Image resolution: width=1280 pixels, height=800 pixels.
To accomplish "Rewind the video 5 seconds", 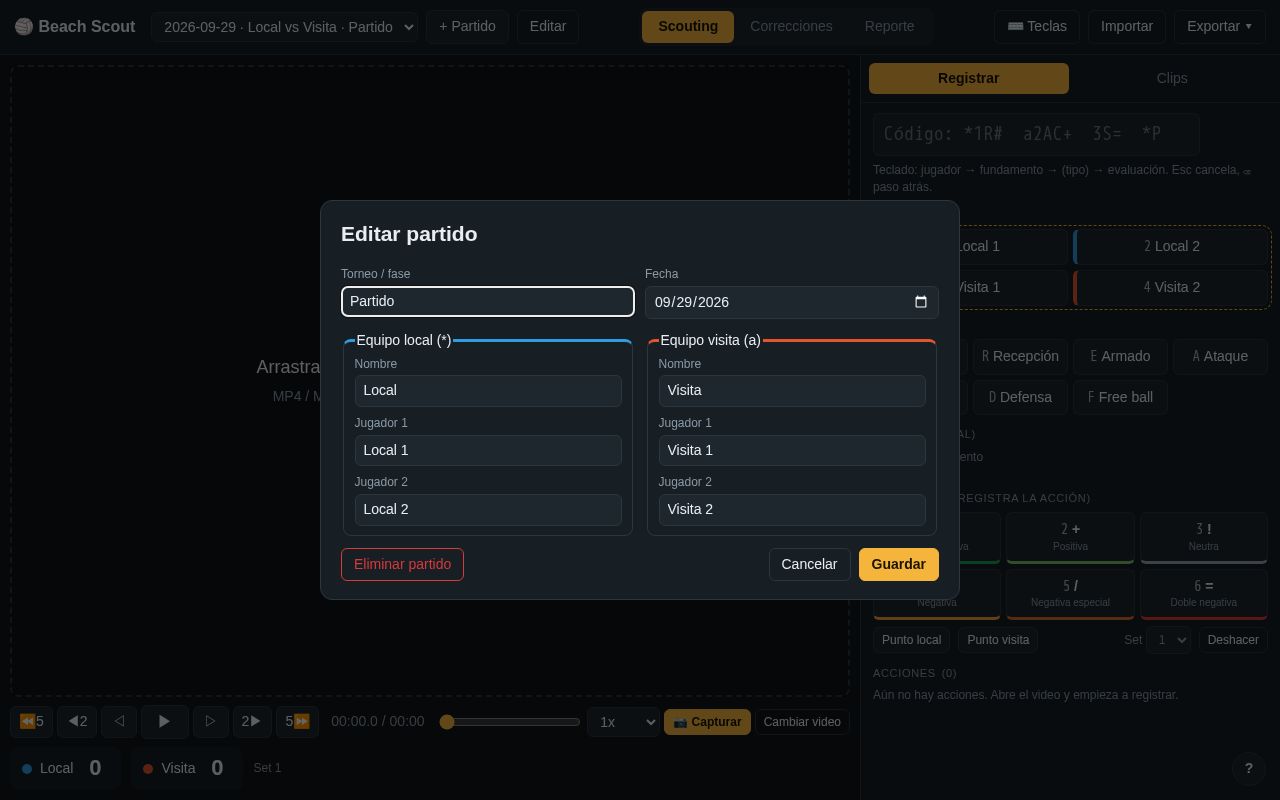I will [31, 722].
